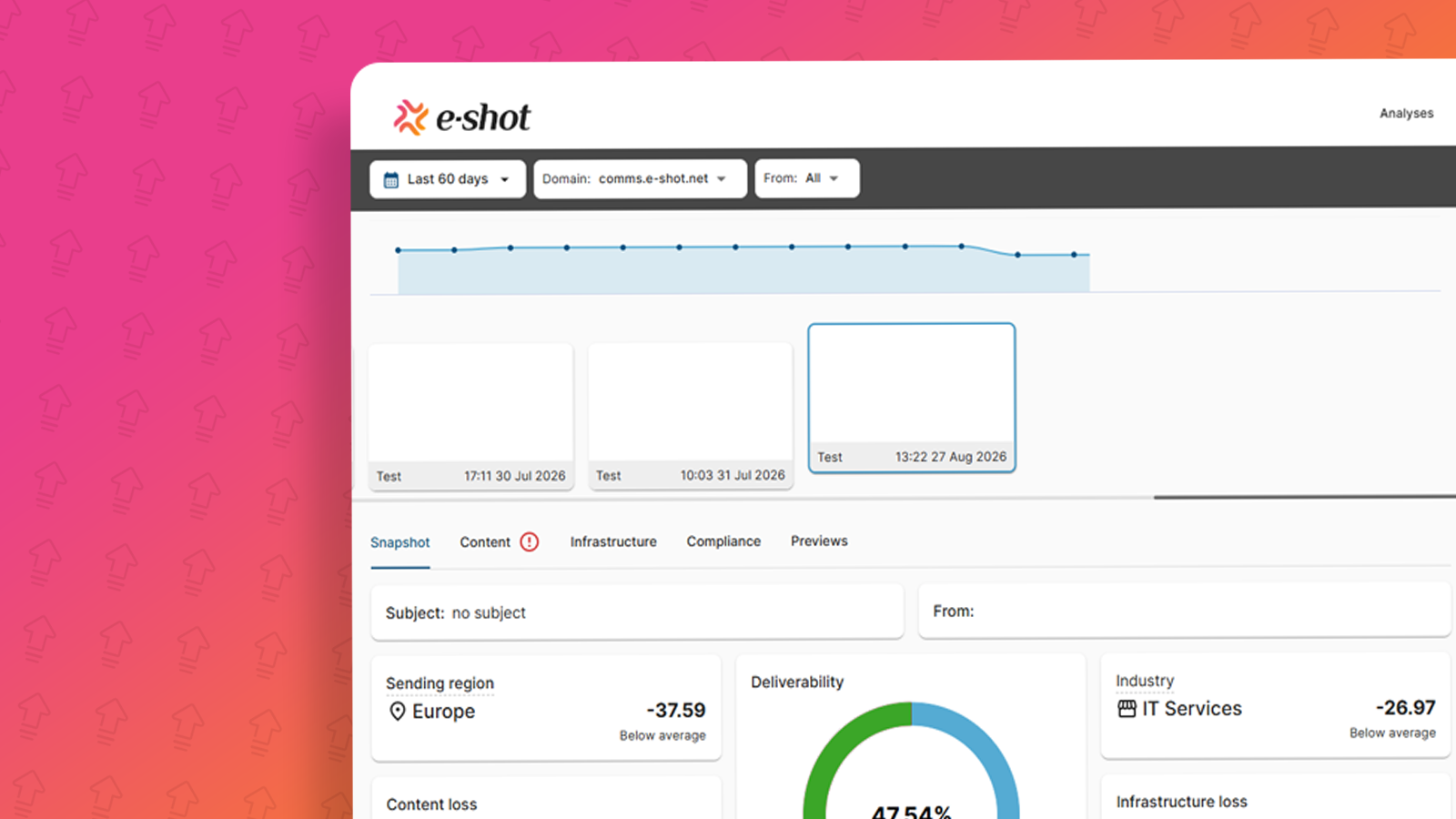Click the last data point on the chart
Viewport: 1456px width, 819px height.
[1074, 255]
